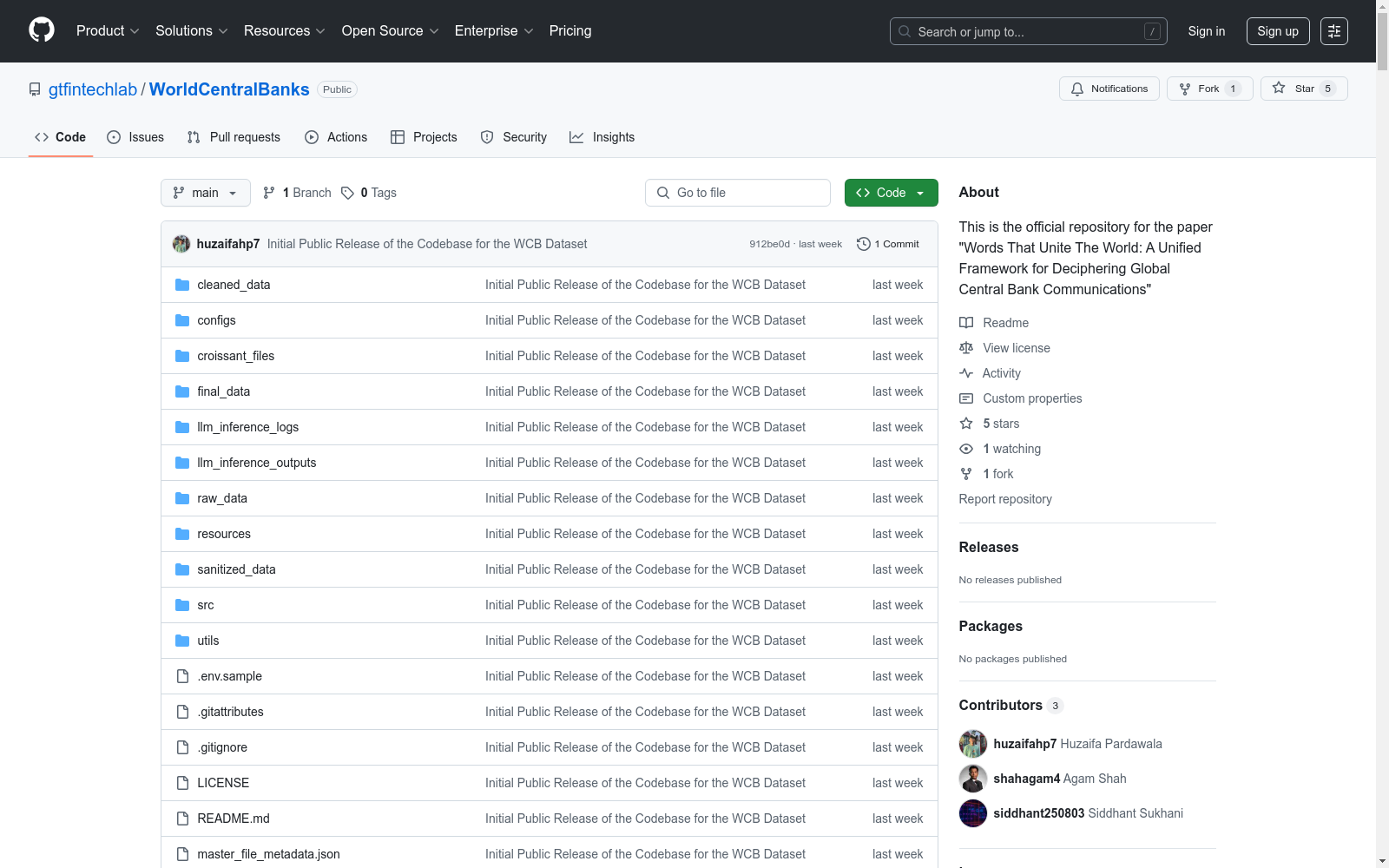This screenshot has width=1389, height=868.
Task: Click the llm_inference_logs folder icon
Action: pyautogui.click(x=182, y=427)
